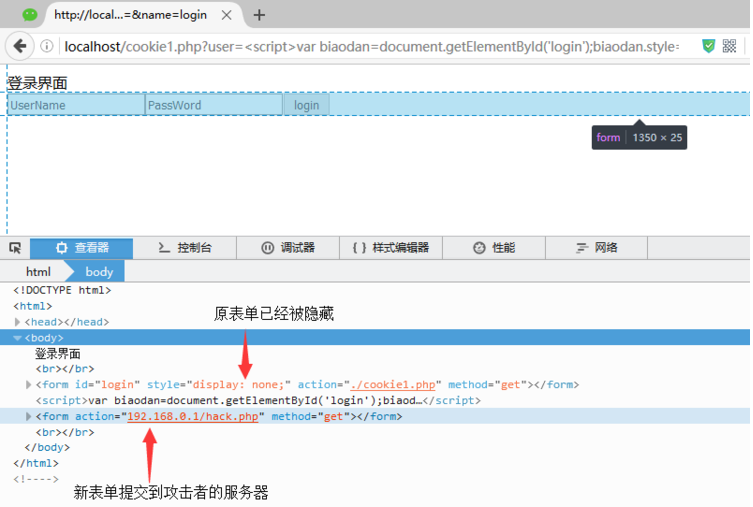Open the 样式编辑器 style editor tab

(391, 248)
